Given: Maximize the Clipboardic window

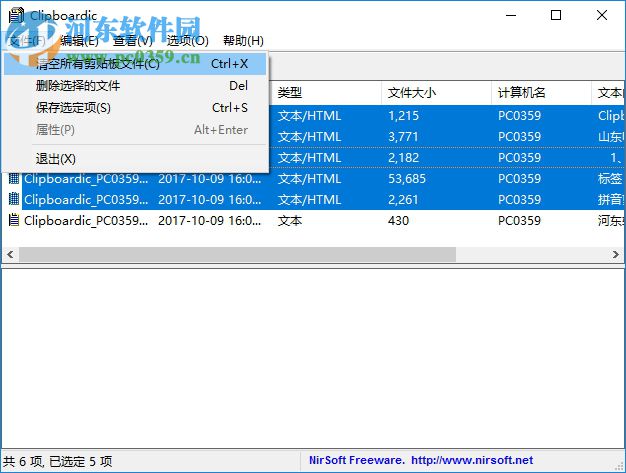Looking at the screenshot, I should 556,16.
